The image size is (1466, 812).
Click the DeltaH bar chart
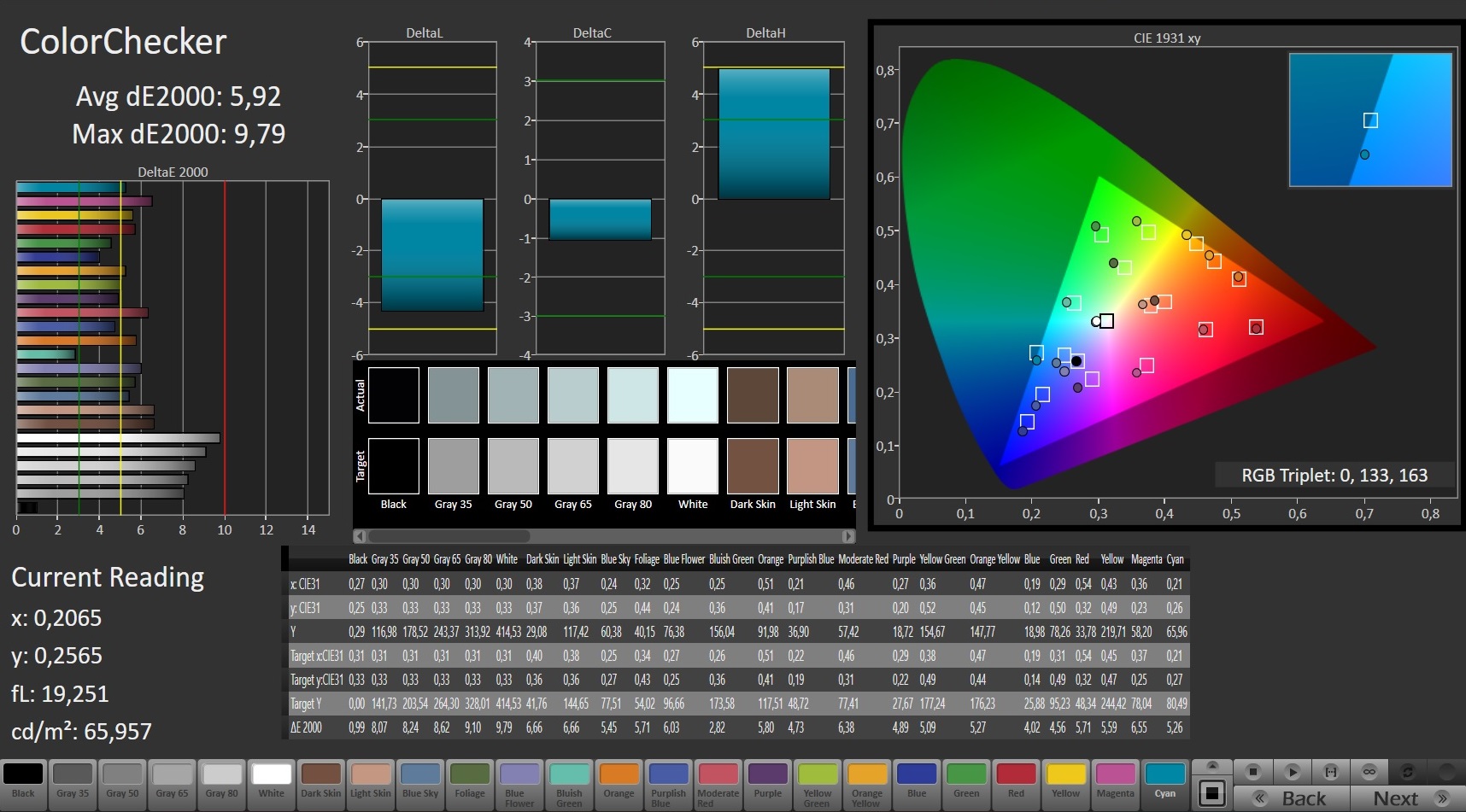pyautogui.click(x=774, y=198)
